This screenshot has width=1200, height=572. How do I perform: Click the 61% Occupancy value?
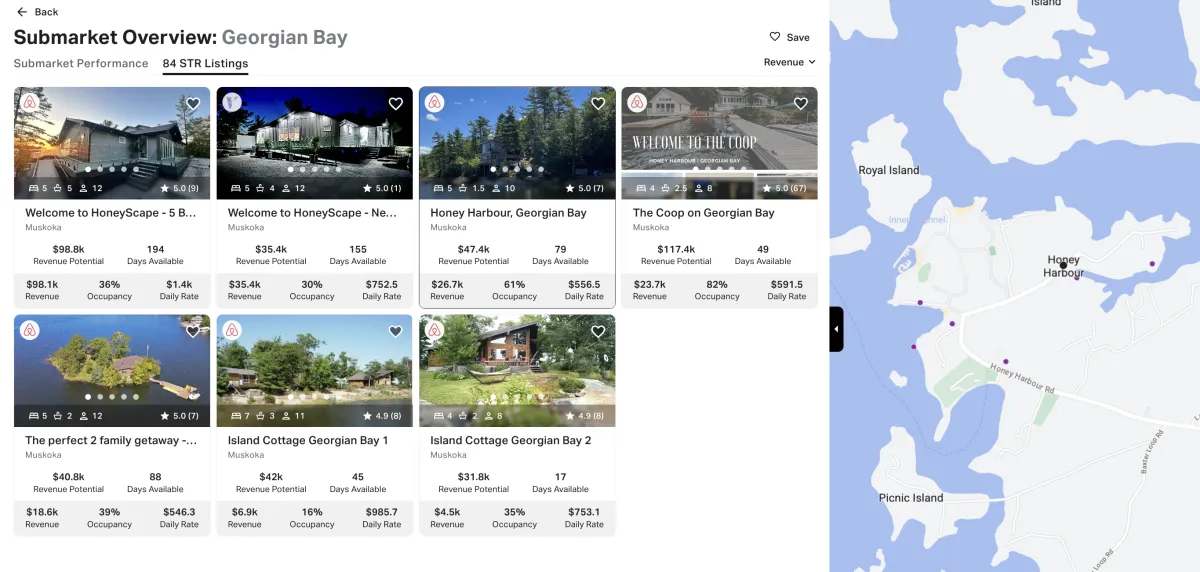514,284
